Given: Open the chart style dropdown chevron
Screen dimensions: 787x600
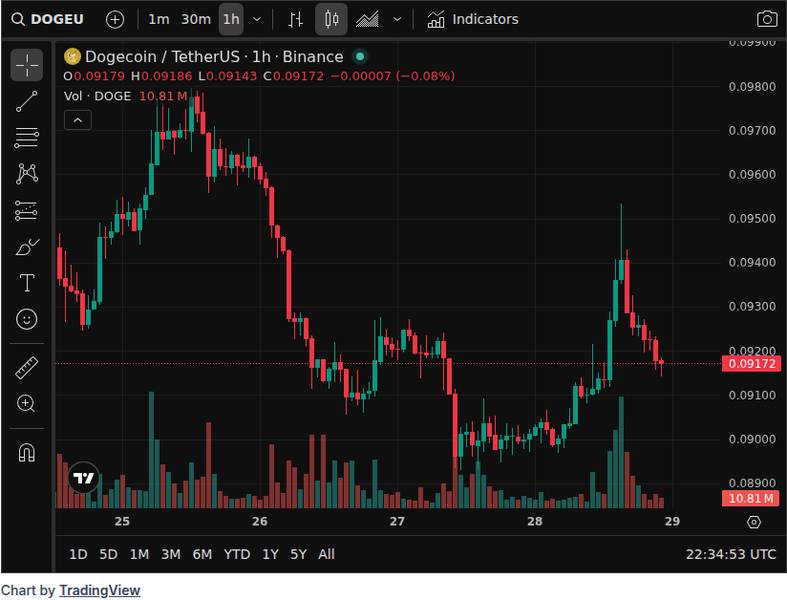Looking at the screenshot, I should coord(397,20).
